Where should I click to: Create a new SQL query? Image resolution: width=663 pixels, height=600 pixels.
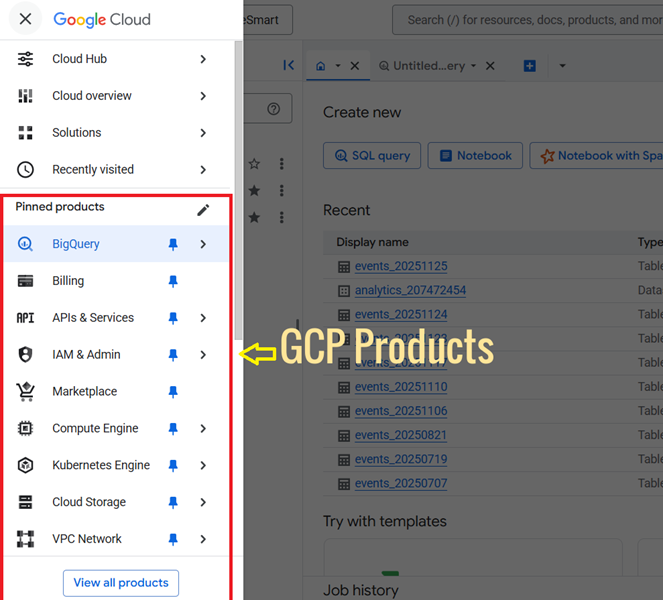[x=372, y=156]
